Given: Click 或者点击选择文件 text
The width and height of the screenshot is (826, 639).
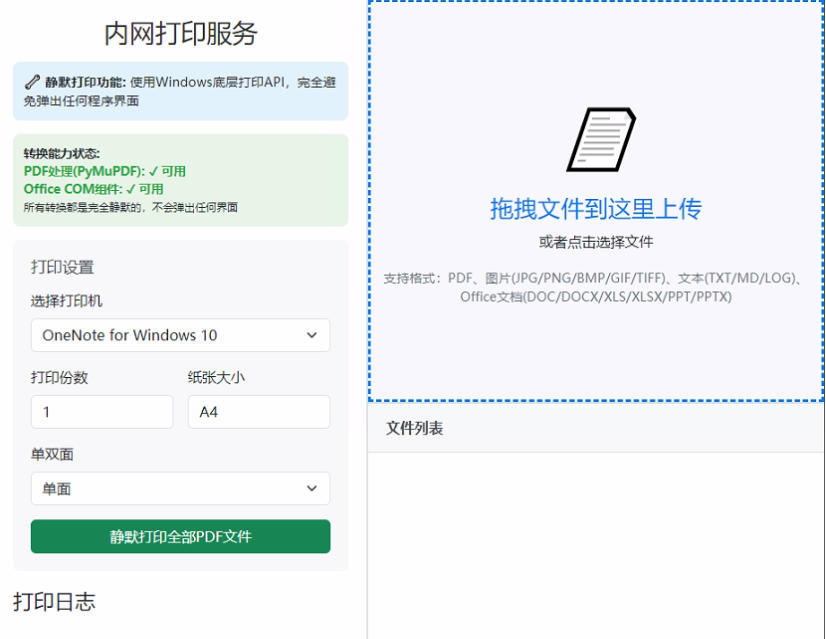Looking at the screenshot, I should [596, 242].
